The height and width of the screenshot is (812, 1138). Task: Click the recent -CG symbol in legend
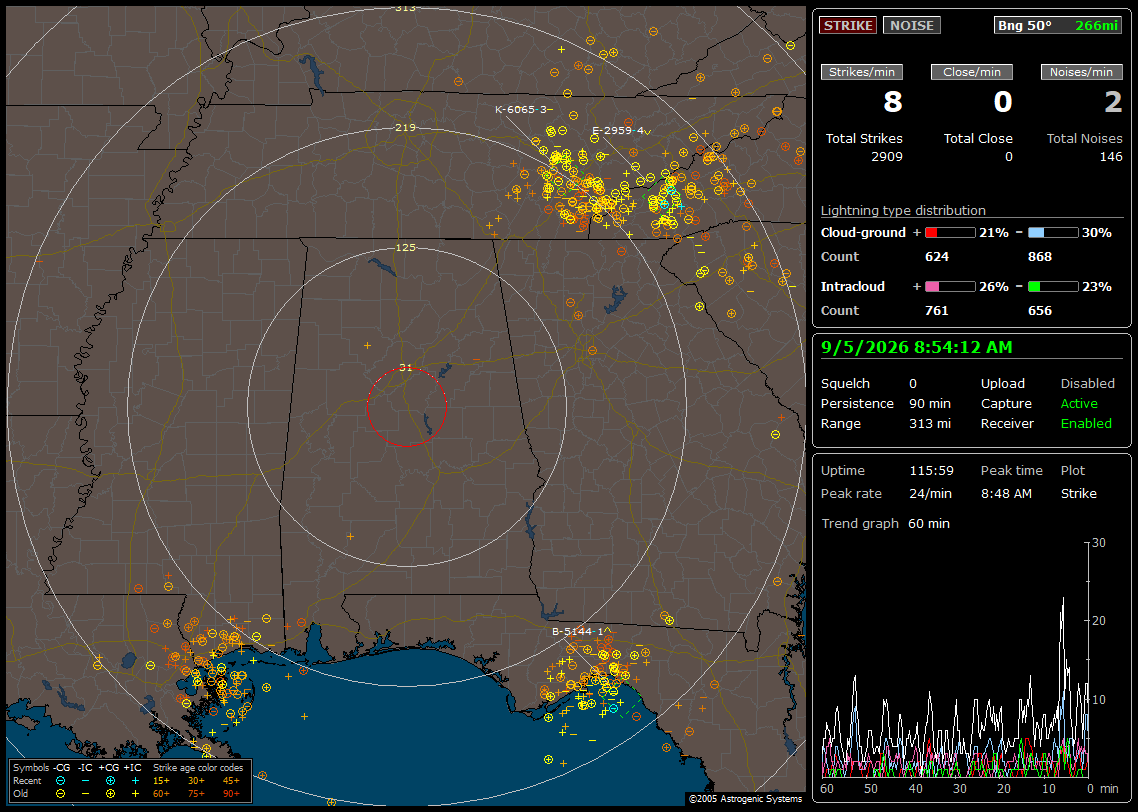click(60, 781)
